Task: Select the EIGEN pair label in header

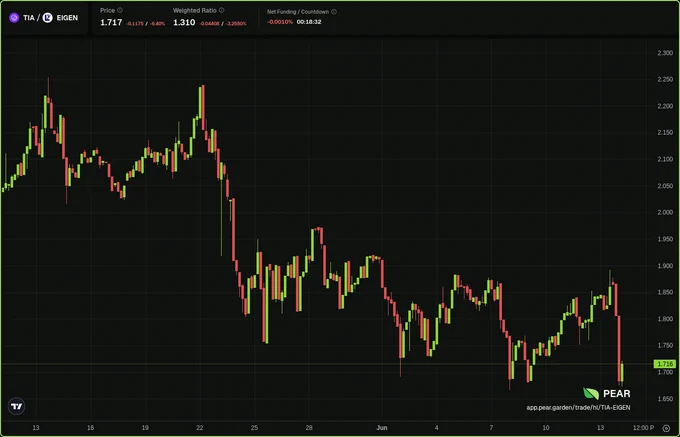Action: tap(67, 18)
